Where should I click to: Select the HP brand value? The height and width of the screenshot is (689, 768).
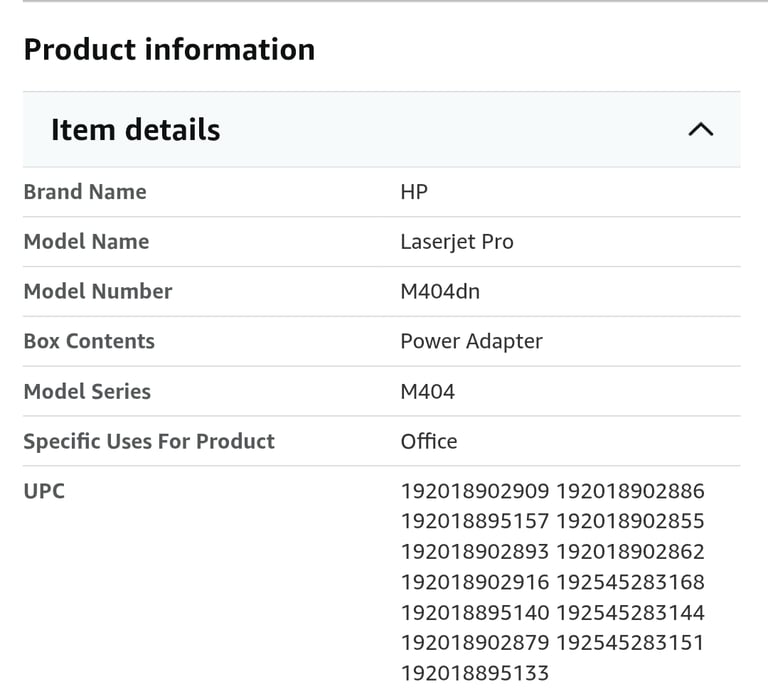tap(414, 192)
